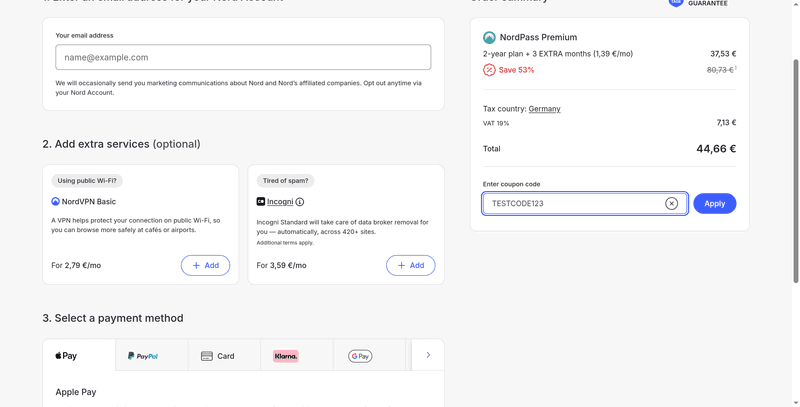The height and width of the screenshot is (407, 800).
Task: Select the PayPal payment tab
Action: click(x=152, y=355)
